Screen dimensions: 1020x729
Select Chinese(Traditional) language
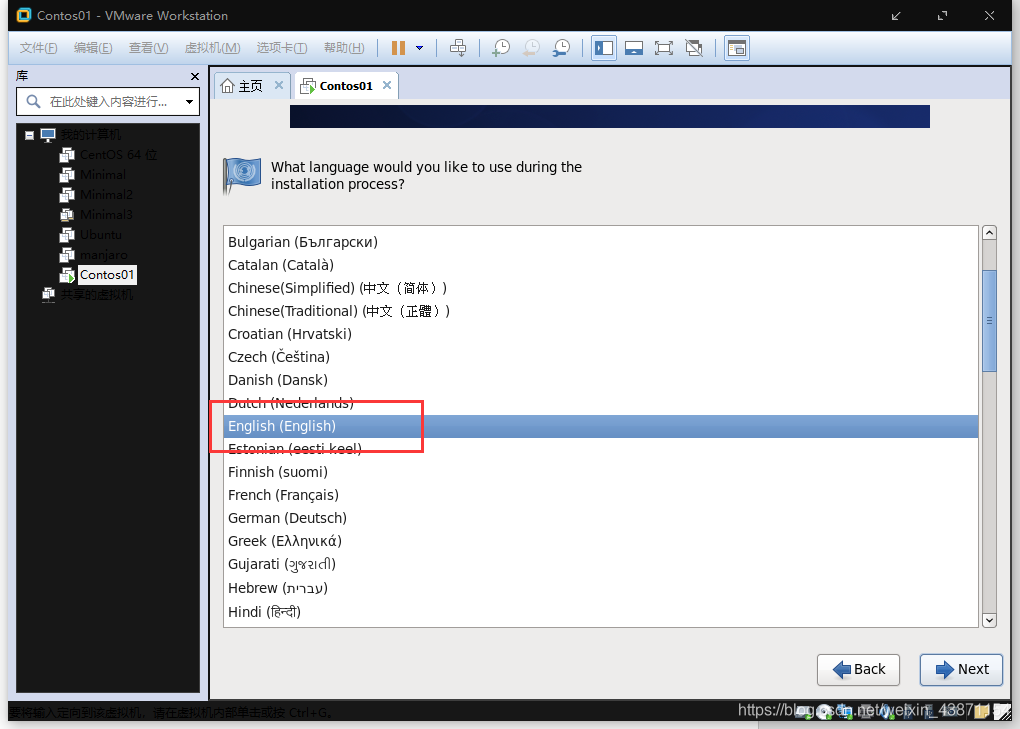tap(600, 311)
